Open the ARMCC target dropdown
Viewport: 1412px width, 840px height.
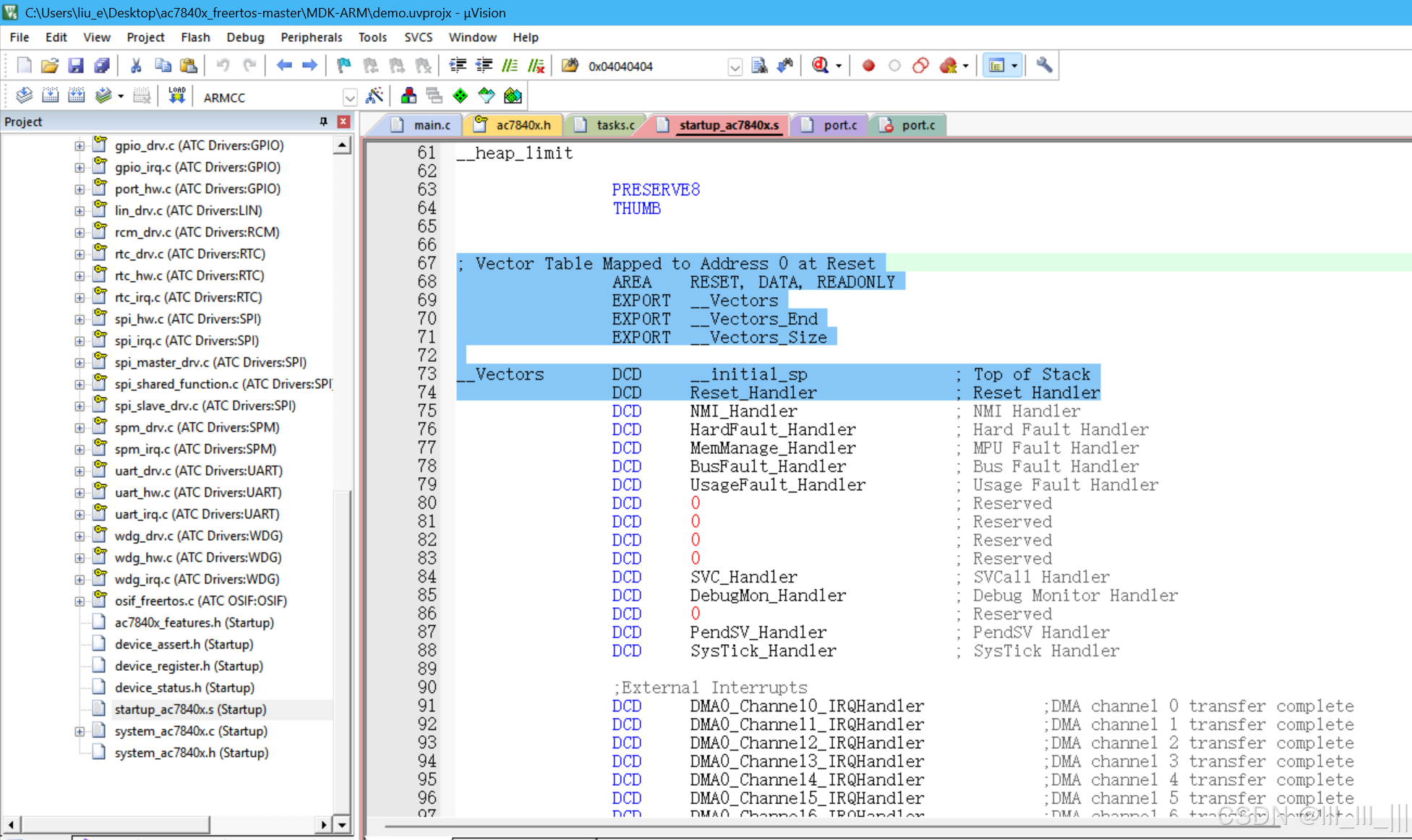(x=350, y=98)
